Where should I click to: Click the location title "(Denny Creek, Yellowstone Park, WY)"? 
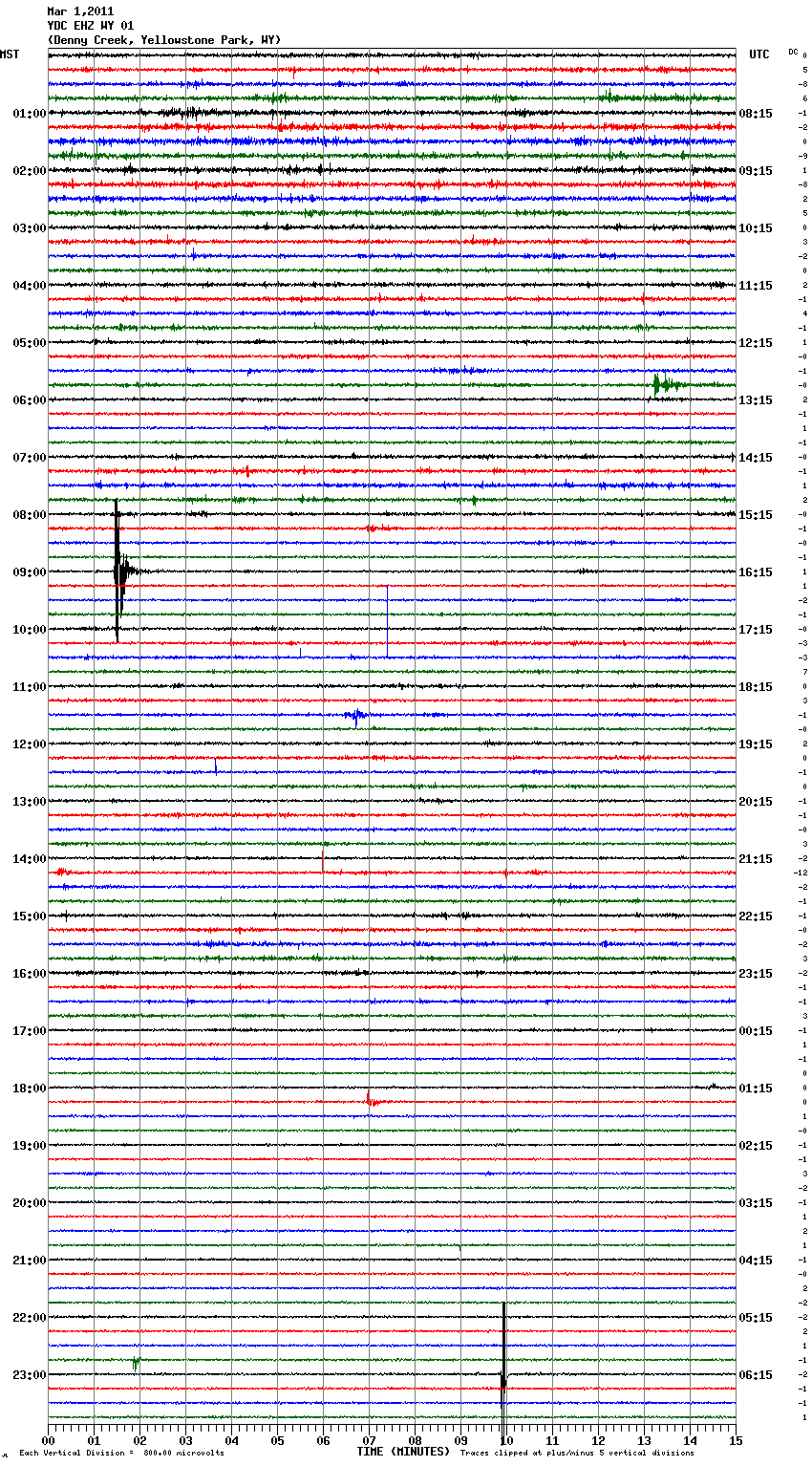(x=163, y=40)
